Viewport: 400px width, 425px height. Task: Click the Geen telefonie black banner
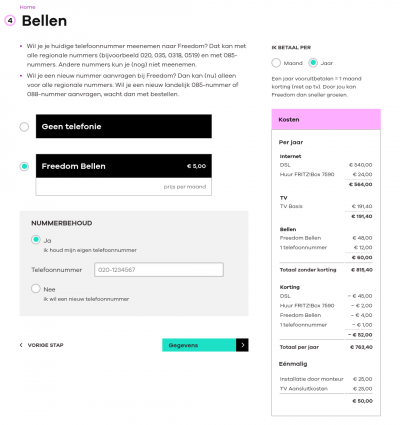124,126
